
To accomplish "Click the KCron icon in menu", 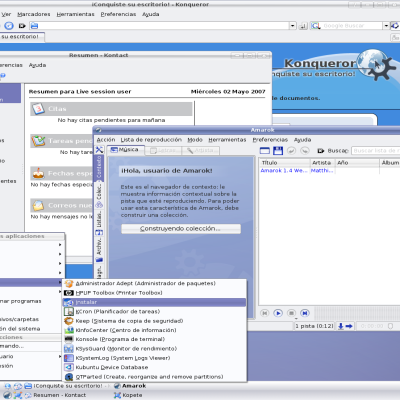I will [x=69, y=311].
